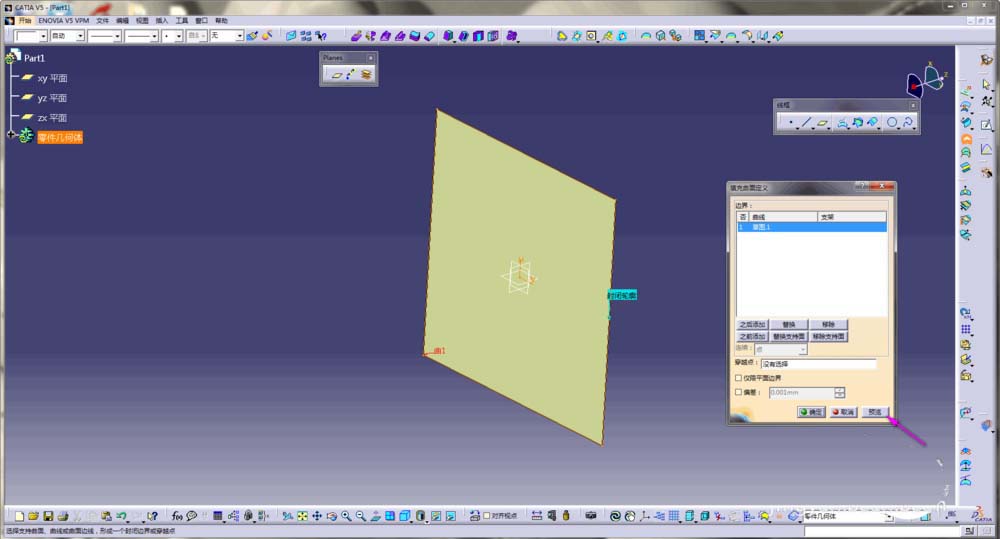
Task: Click the Normal View icon
Action: [x=376, y=516]
